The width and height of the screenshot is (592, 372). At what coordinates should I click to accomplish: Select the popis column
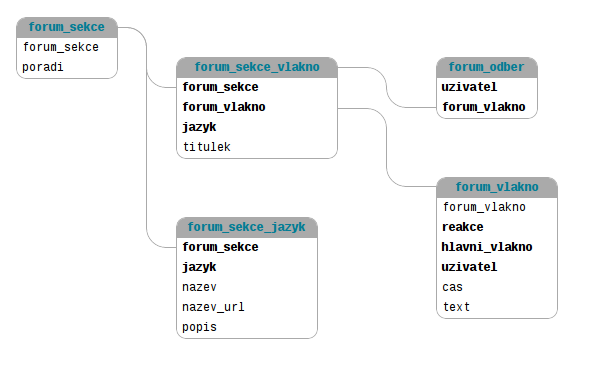(x=199, y=327)
